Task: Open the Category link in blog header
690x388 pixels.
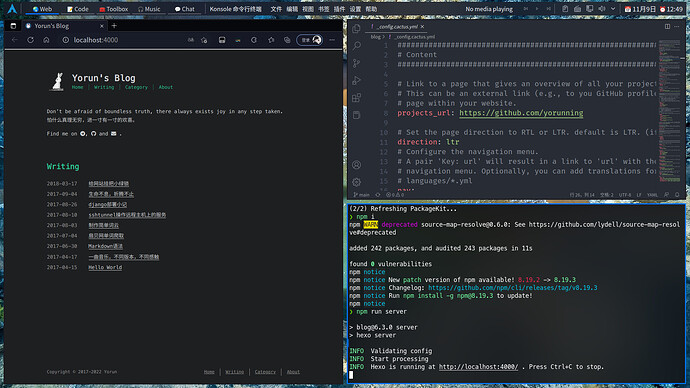Action: pos(136,87)
